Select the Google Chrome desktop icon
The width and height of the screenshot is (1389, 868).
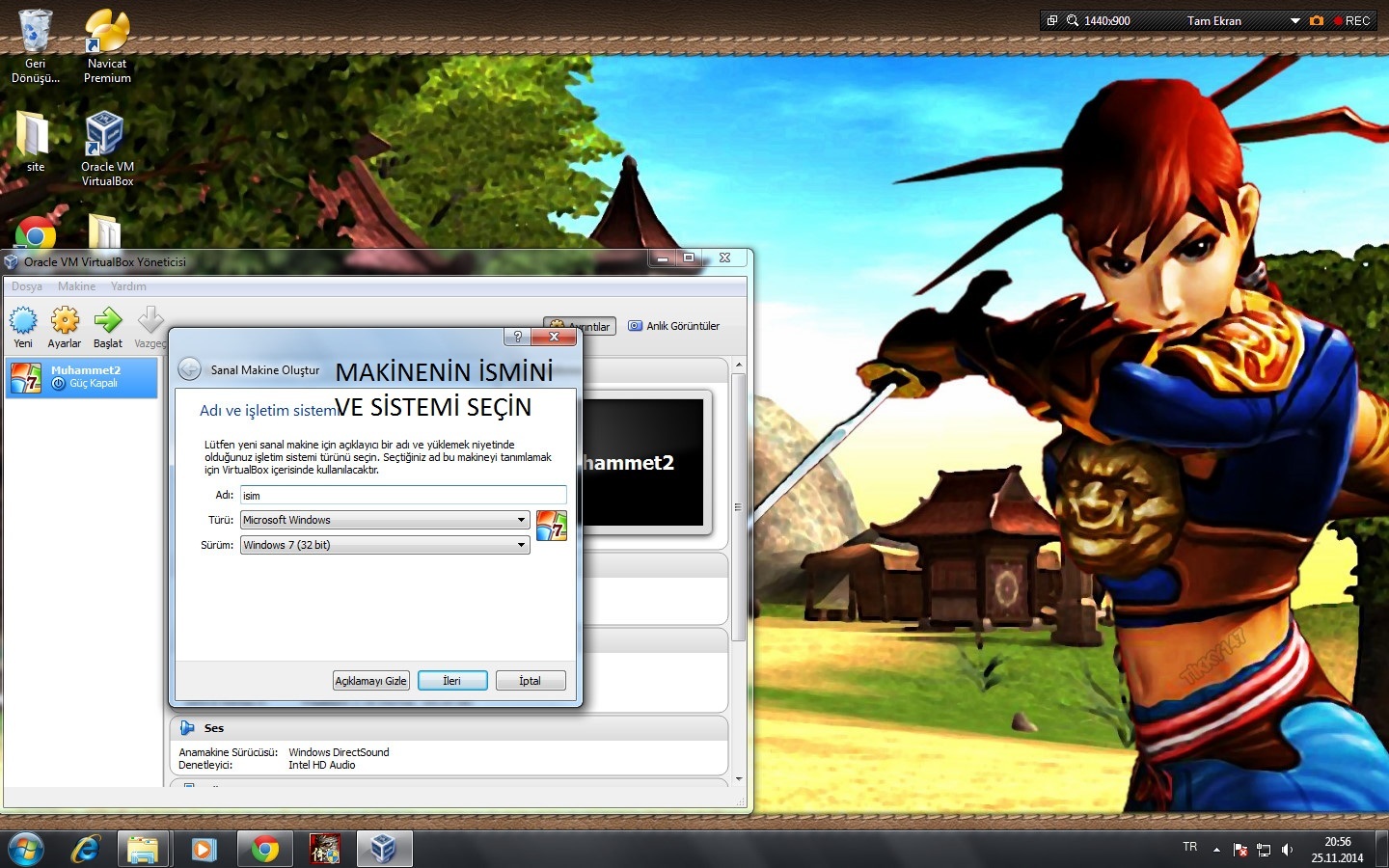(x=36, y=232)
